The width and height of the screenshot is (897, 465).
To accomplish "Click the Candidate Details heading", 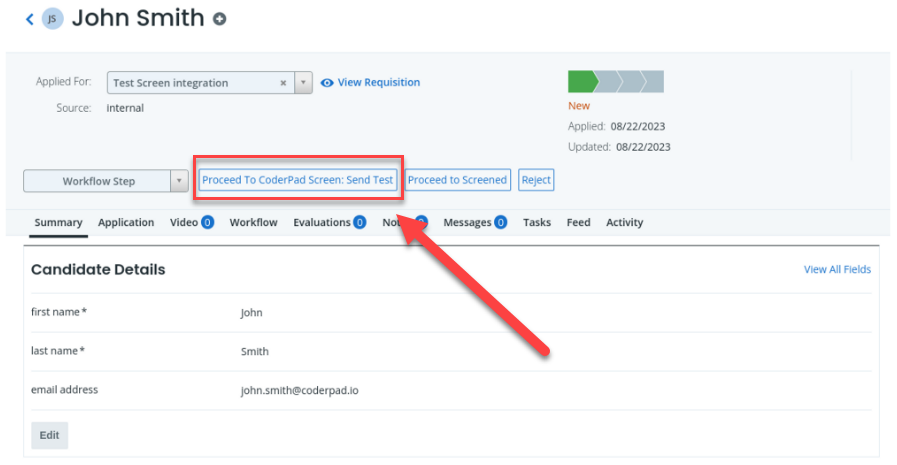I will pos(98,269).
